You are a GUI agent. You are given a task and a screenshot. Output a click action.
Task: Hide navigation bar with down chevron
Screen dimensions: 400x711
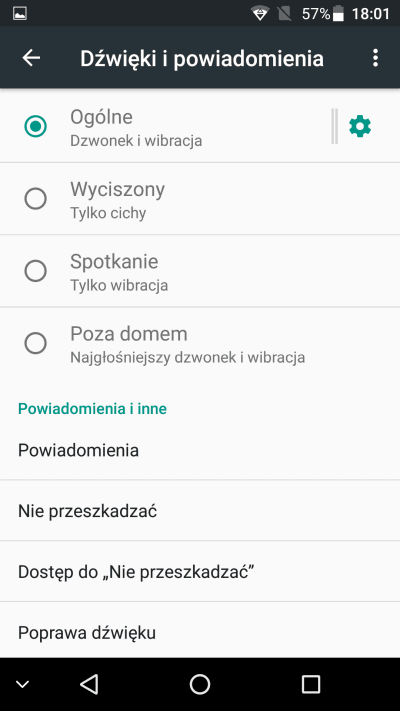point(22,684)
